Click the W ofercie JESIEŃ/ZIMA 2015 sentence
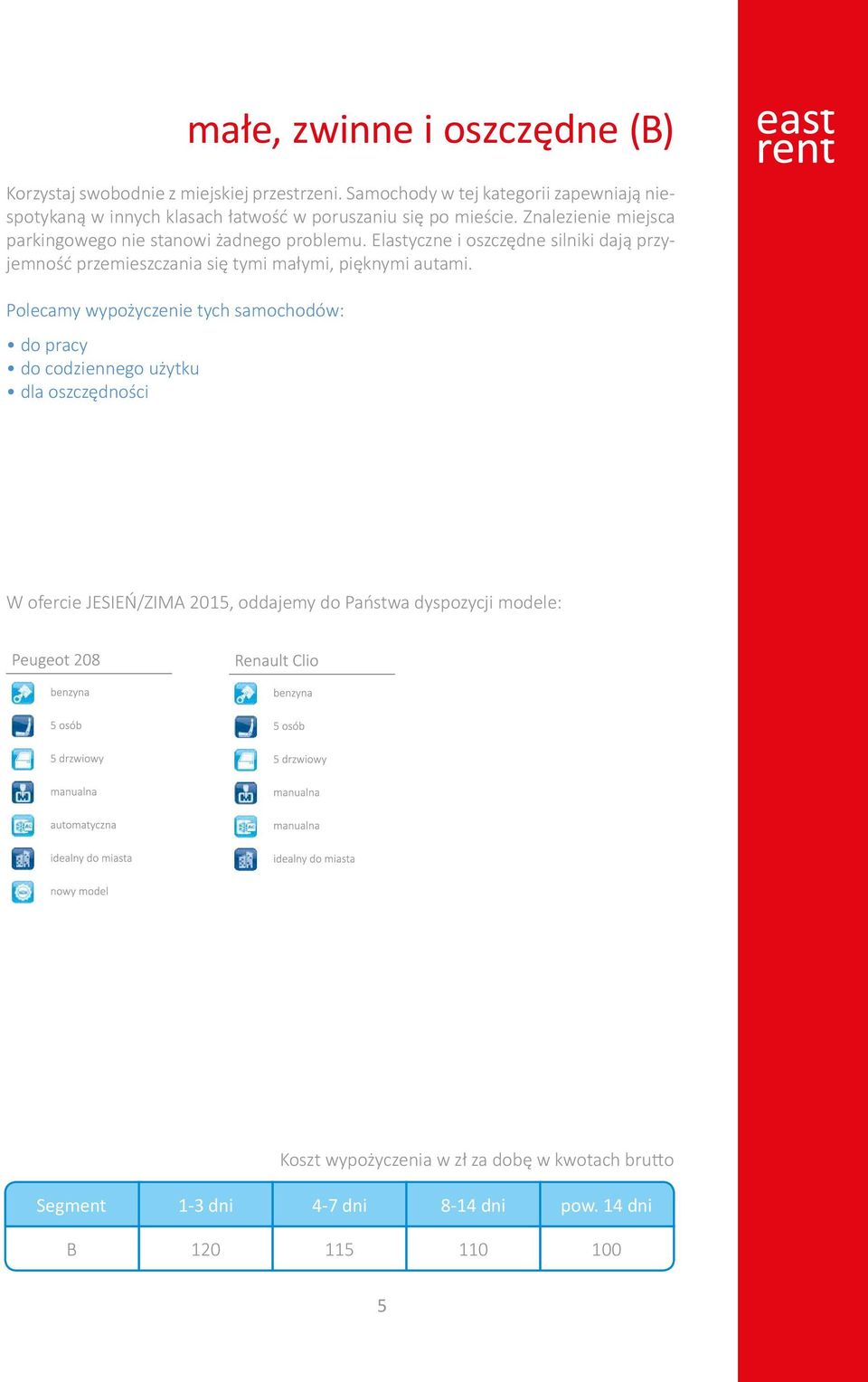868x1382 pixels. 284,602
